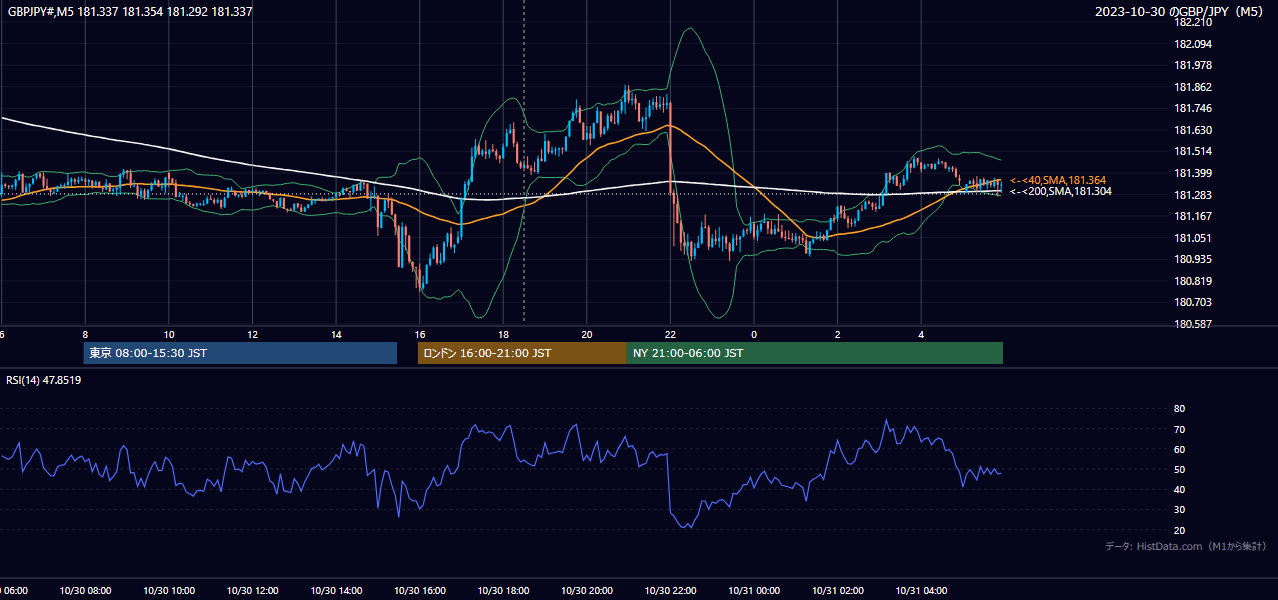Click the 10/31 00:00 date label
This screenshot has height=600, width=1278.
click(x=754, y=591)
